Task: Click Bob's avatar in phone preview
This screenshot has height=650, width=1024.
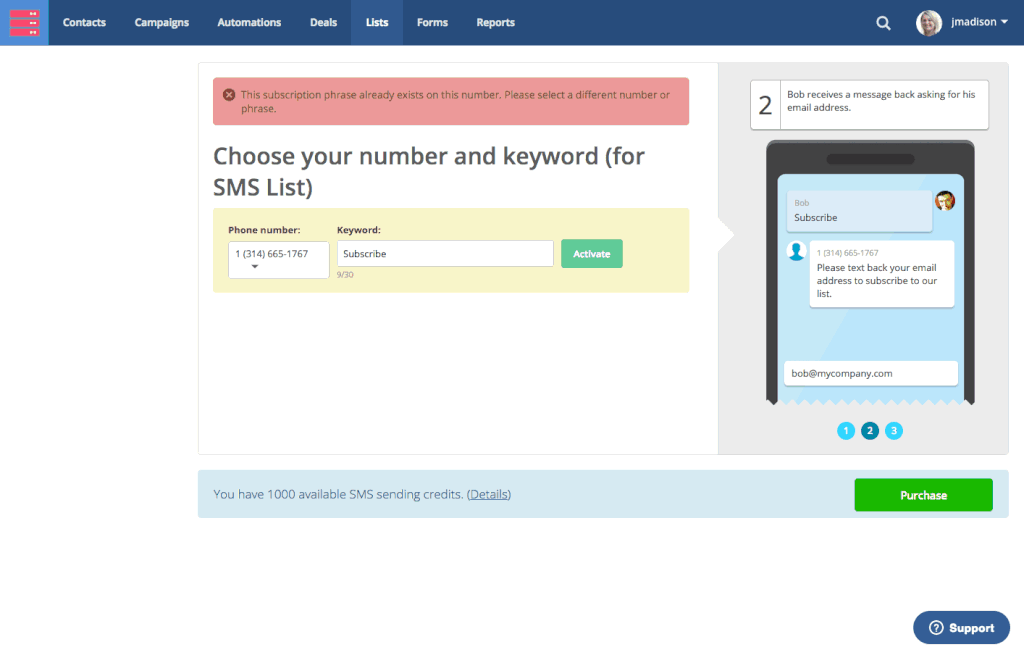Action: tap(945, 201)
